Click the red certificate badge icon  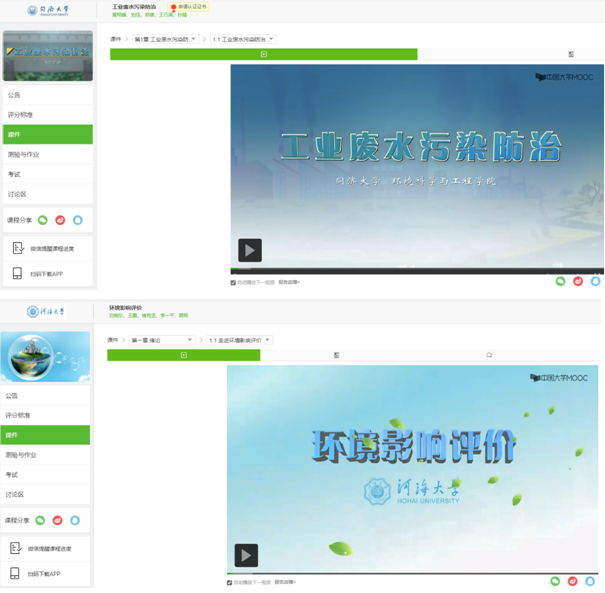coord(174,7)
